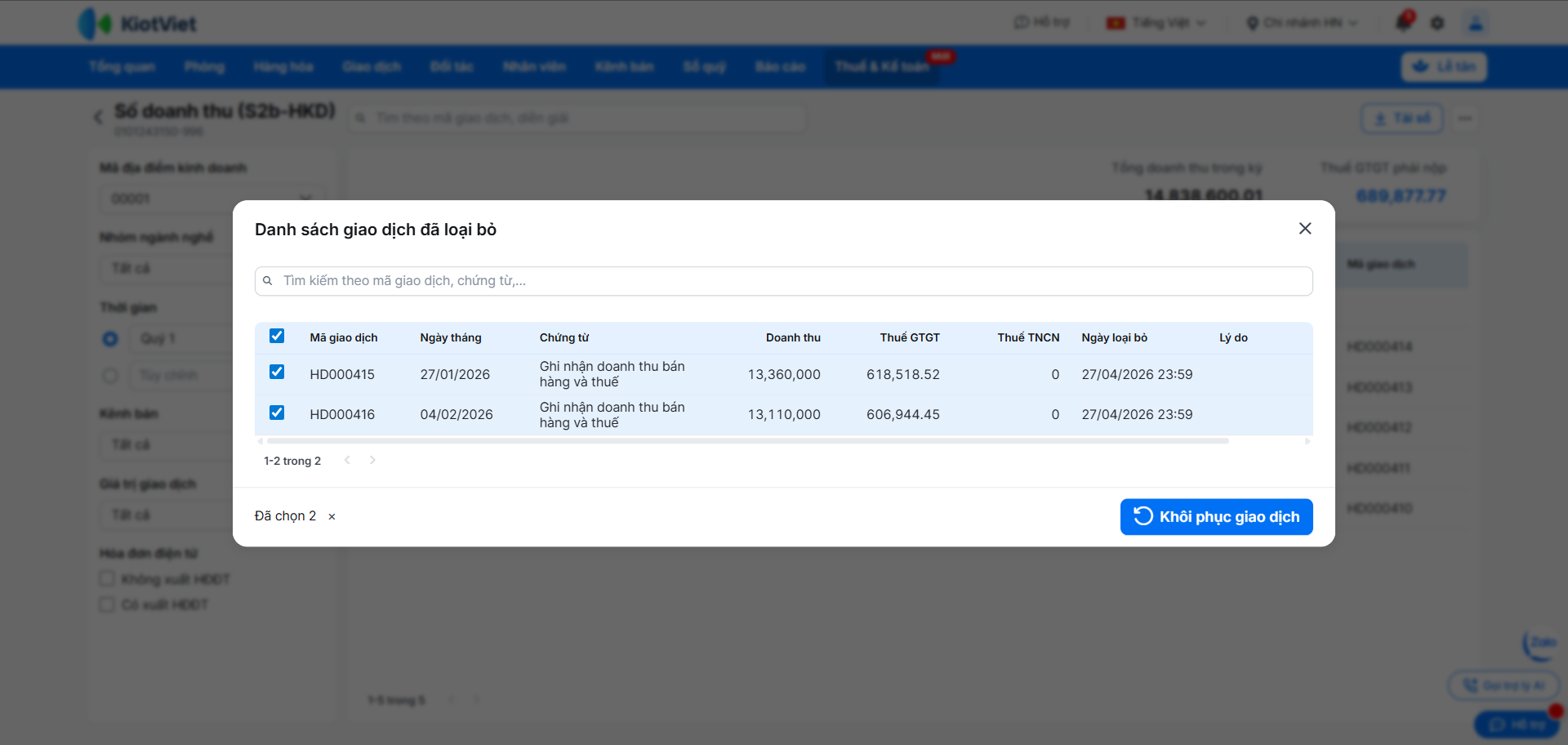Click the date 27/01/2026
Screen dimensions: 1568x745
(x=455, y=374)
